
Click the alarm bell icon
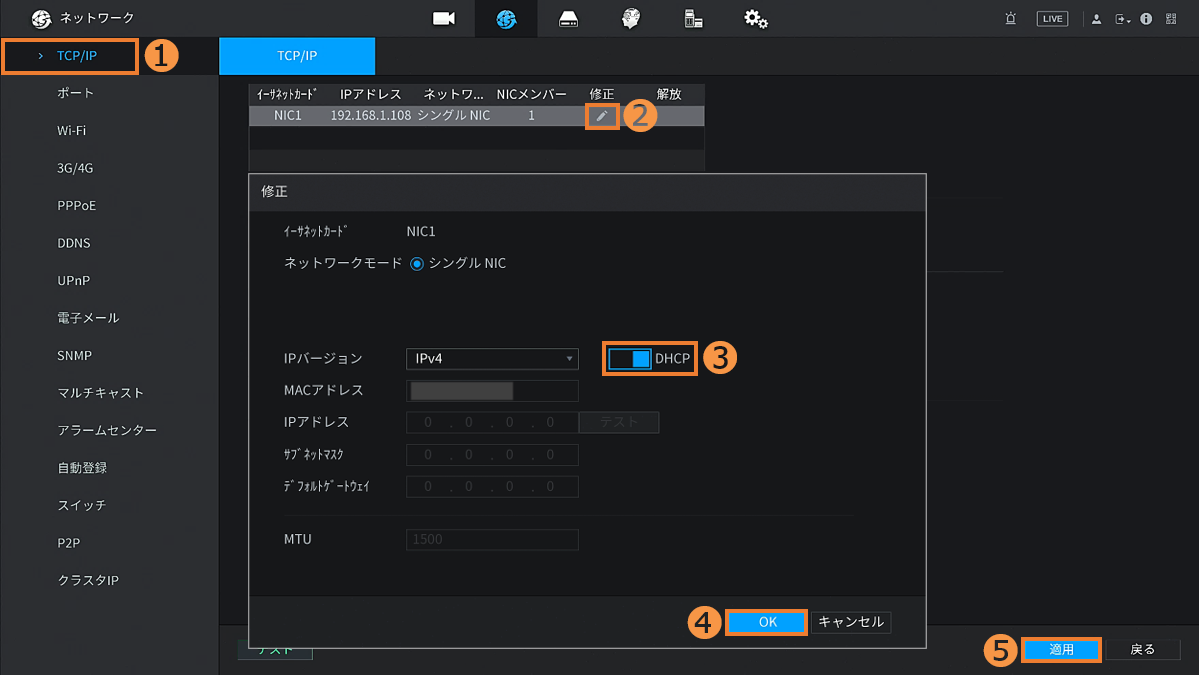[1011, 19]
